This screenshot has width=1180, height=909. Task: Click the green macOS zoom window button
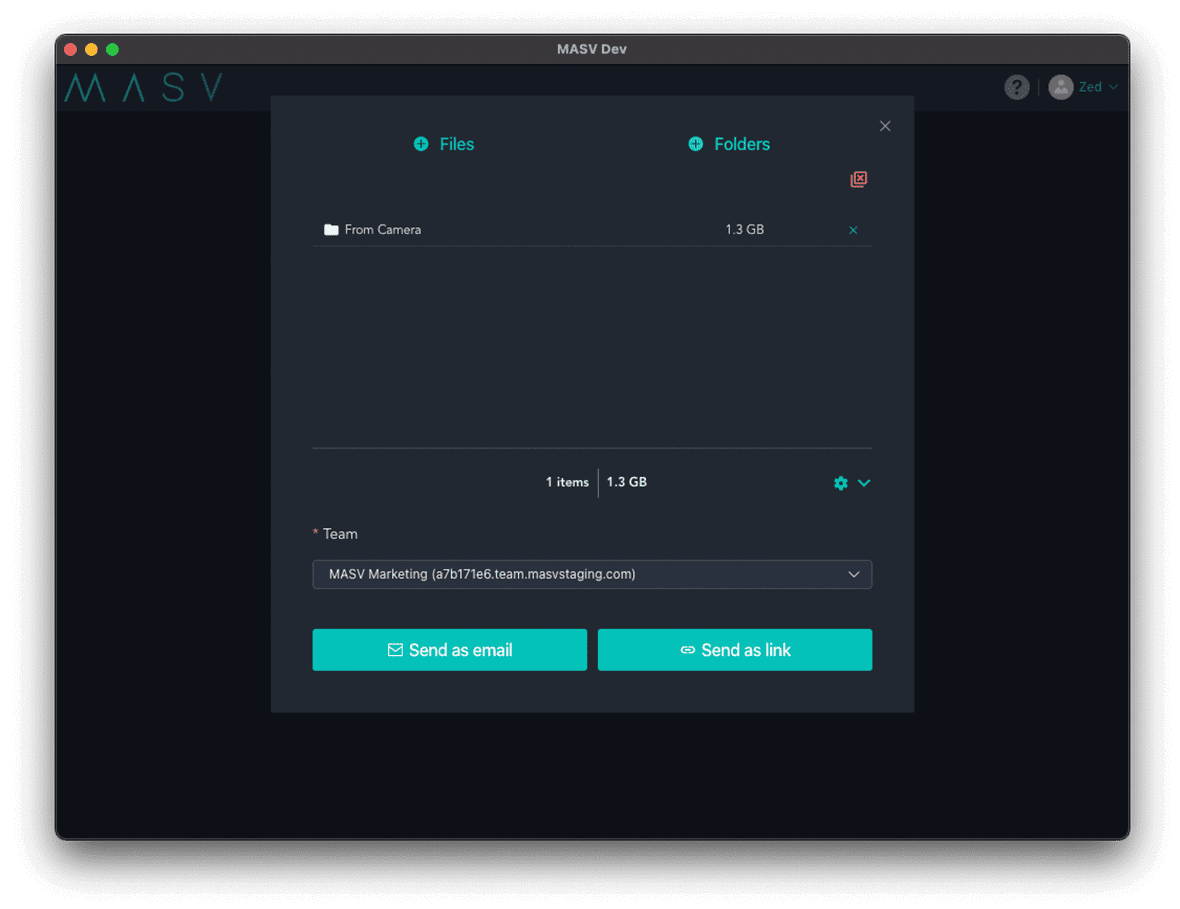[x=112, y=50]
